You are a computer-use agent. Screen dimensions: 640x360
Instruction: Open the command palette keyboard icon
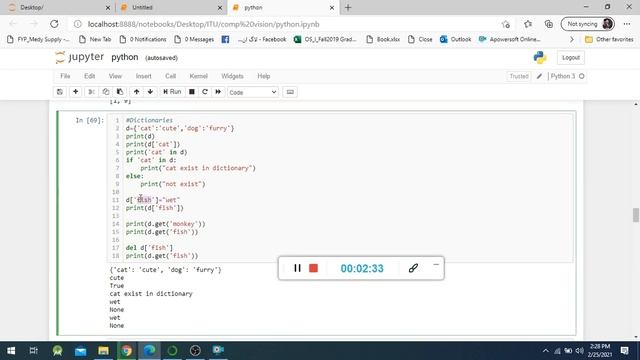(290, 92)
